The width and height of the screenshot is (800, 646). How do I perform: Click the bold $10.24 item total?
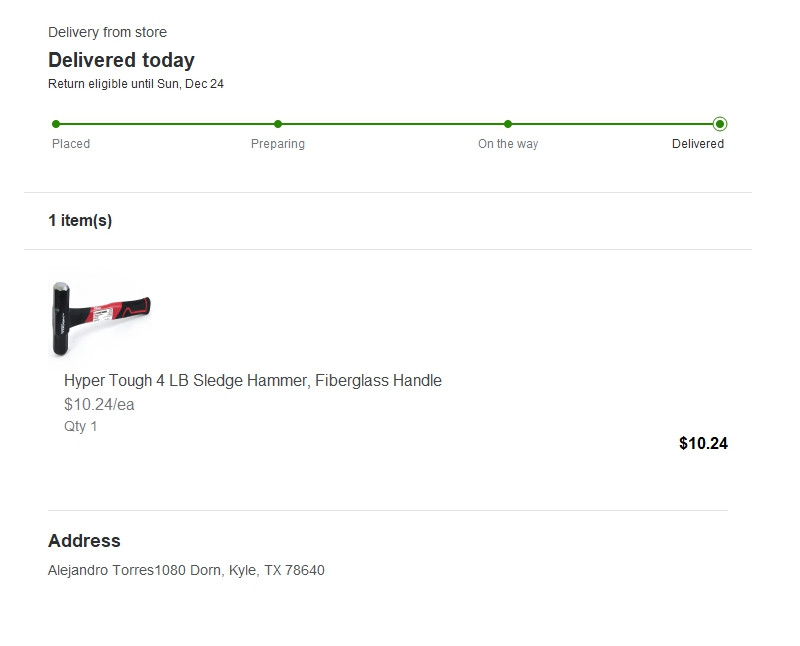[703, 443]
